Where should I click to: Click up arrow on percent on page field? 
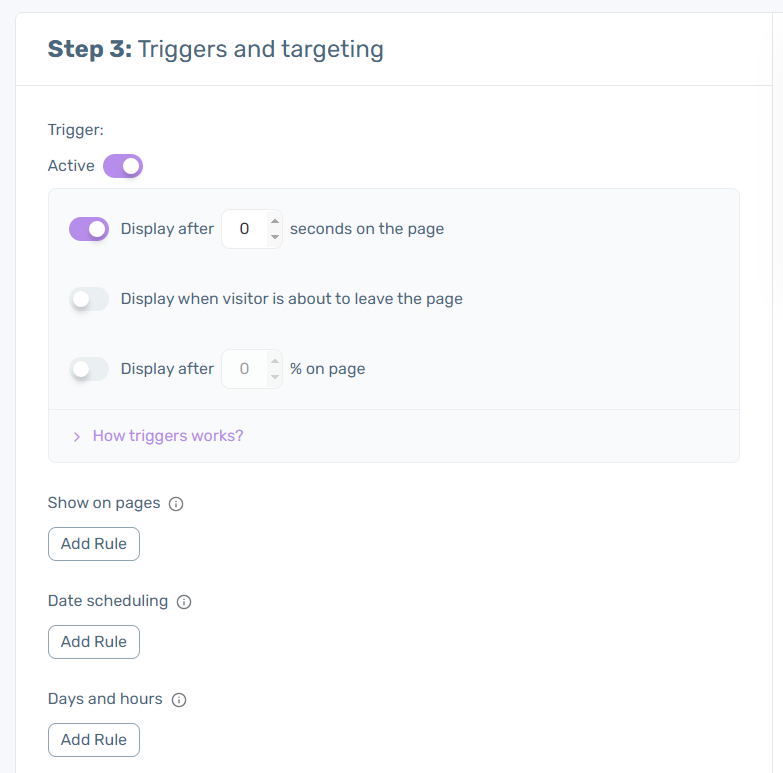pyautogui.click(x=275, y=361)
